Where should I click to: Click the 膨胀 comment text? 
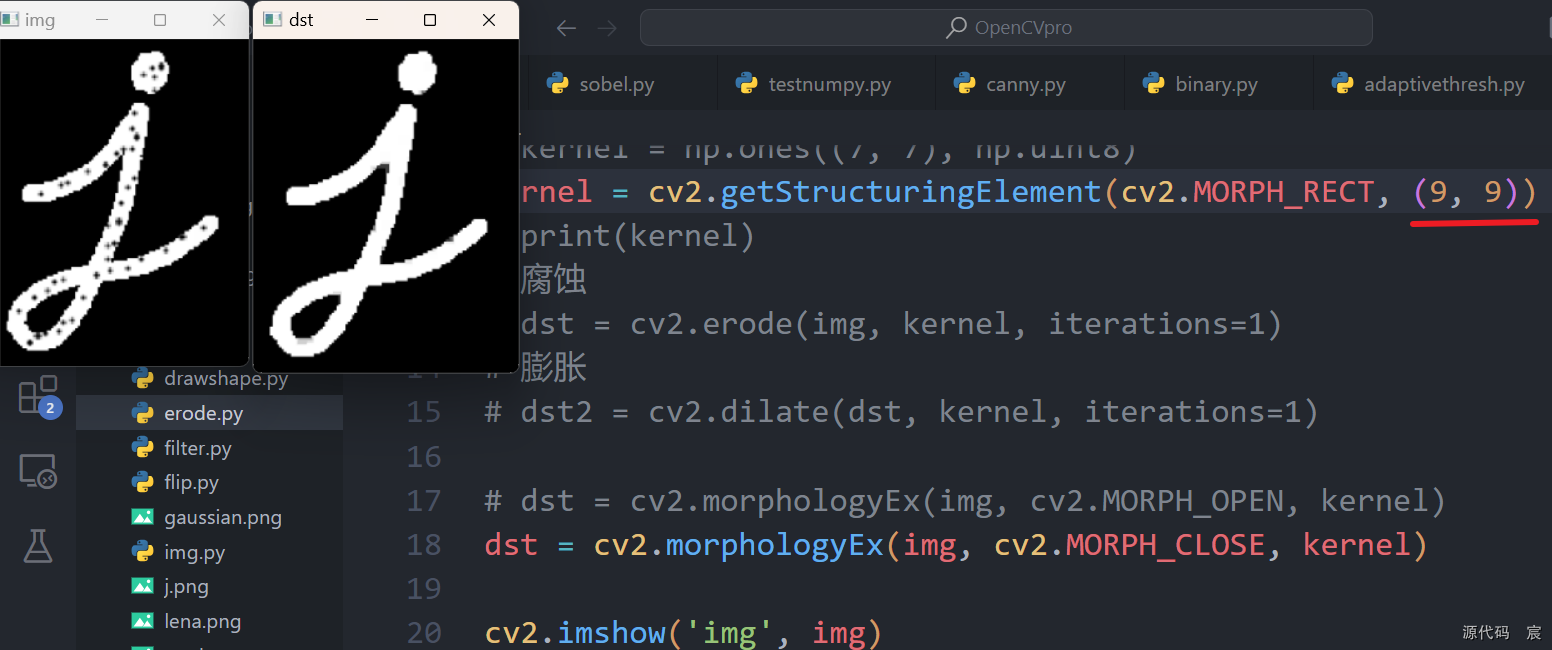(553, 368)
